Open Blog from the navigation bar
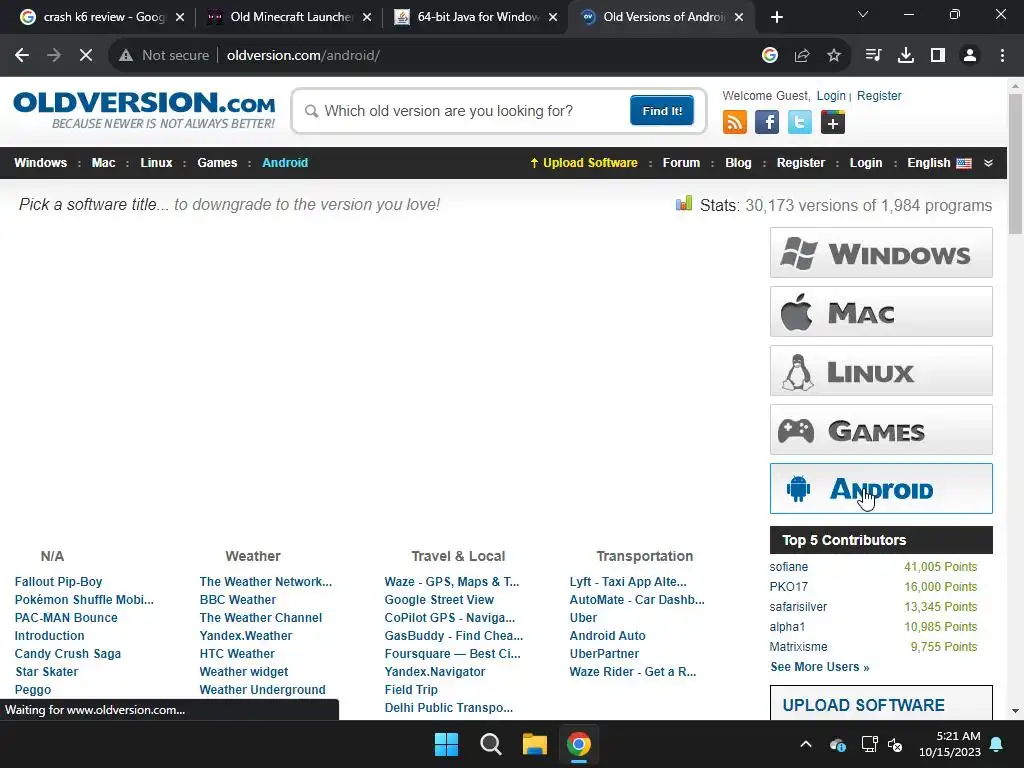This screenshot has height=768, width=1024. click(x=738, y=163)
